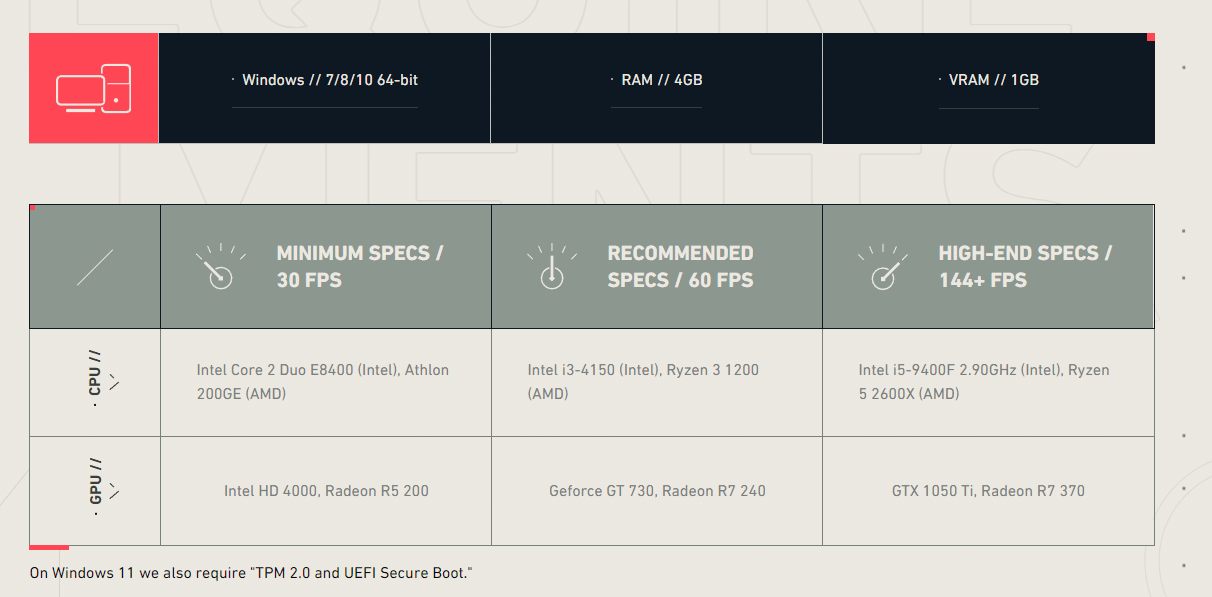Click the Recommended Specs gauge icon
1212x597 pixels.
tap(550, 267)
